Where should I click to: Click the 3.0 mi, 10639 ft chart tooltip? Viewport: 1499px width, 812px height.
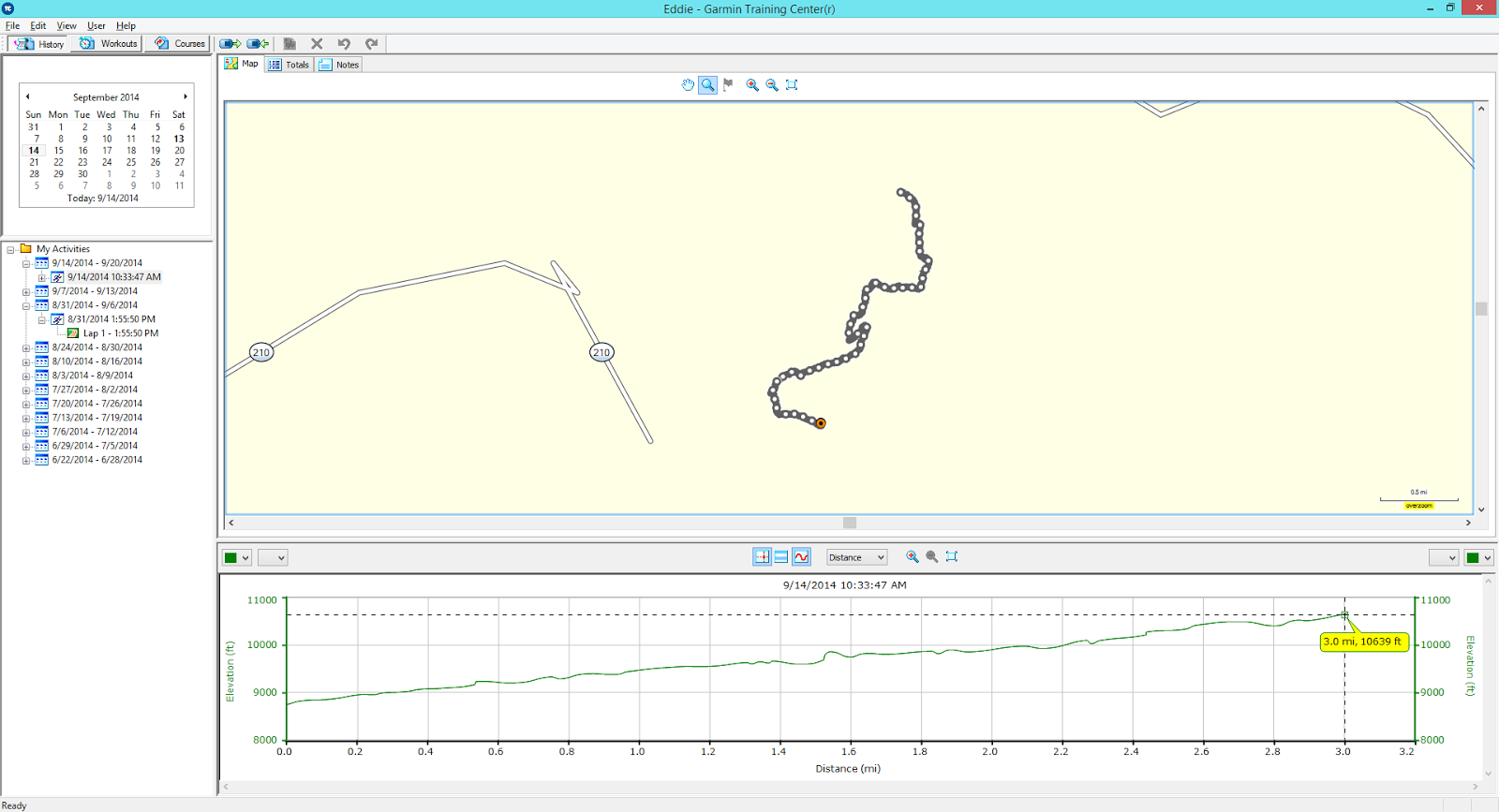pyautogui.click(x=1363, y=642)
